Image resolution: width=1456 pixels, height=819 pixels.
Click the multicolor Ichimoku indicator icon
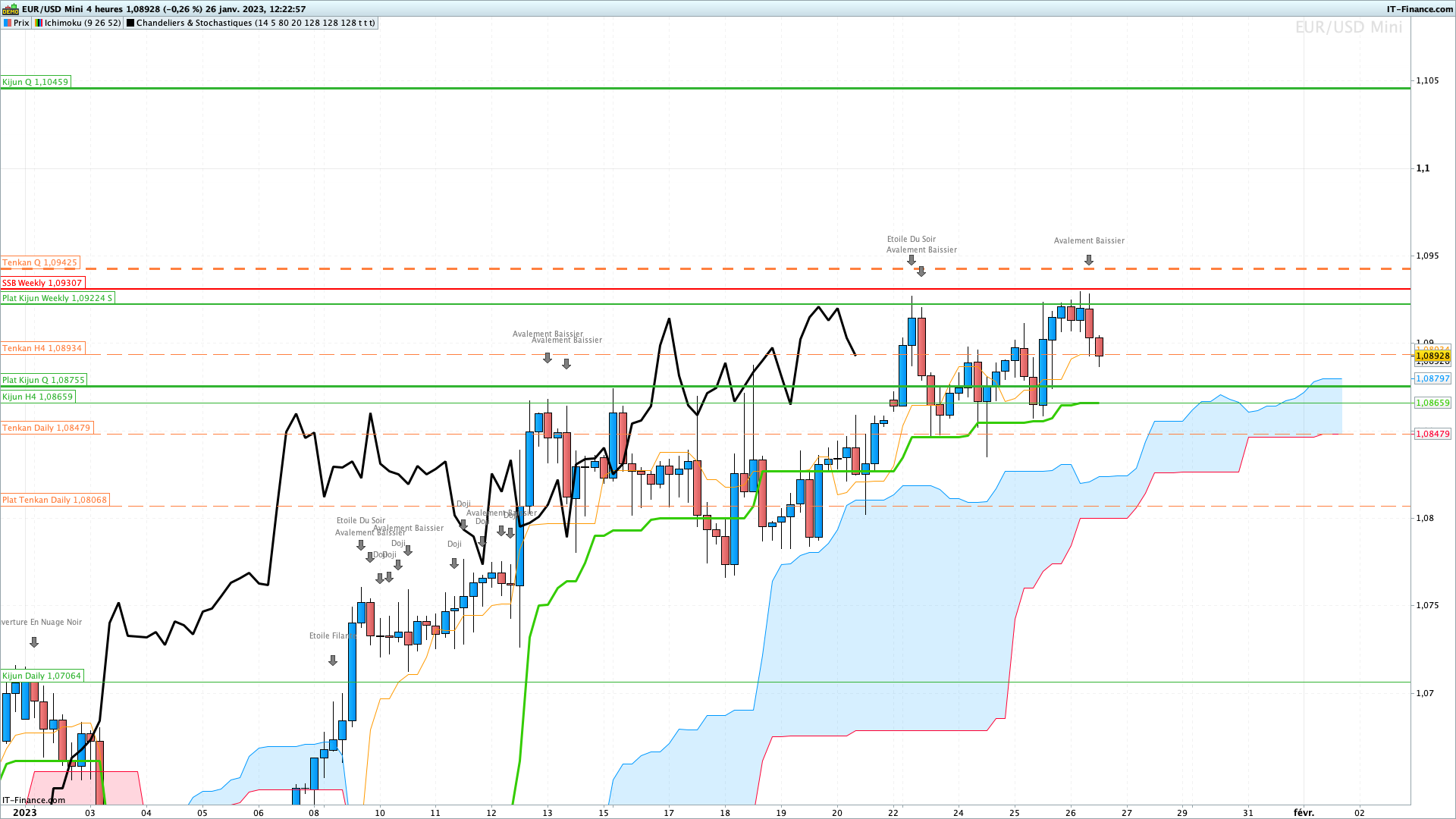tap(38, 23)
